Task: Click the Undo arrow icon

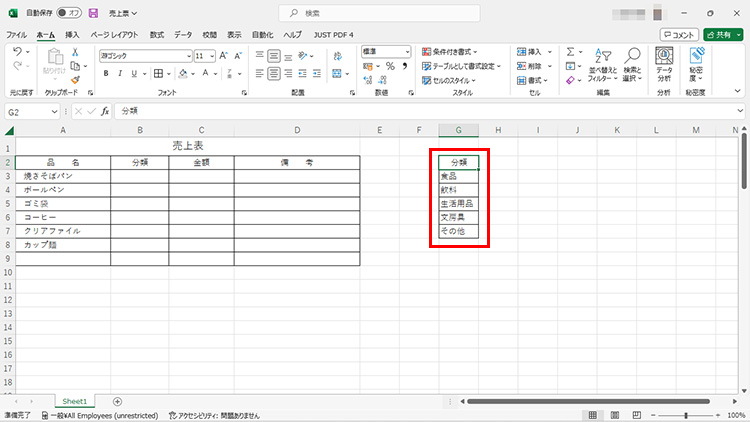Action: [x=17, y=52]
